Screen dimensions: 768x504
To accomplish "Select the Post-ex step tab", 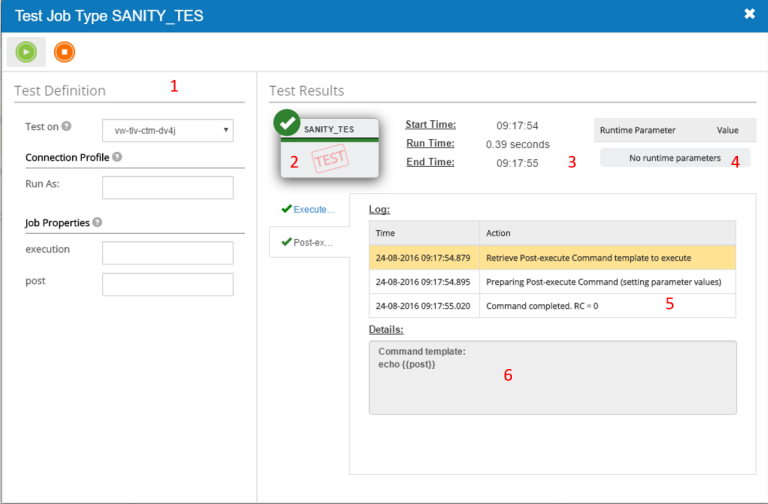I will click(309, 242).
